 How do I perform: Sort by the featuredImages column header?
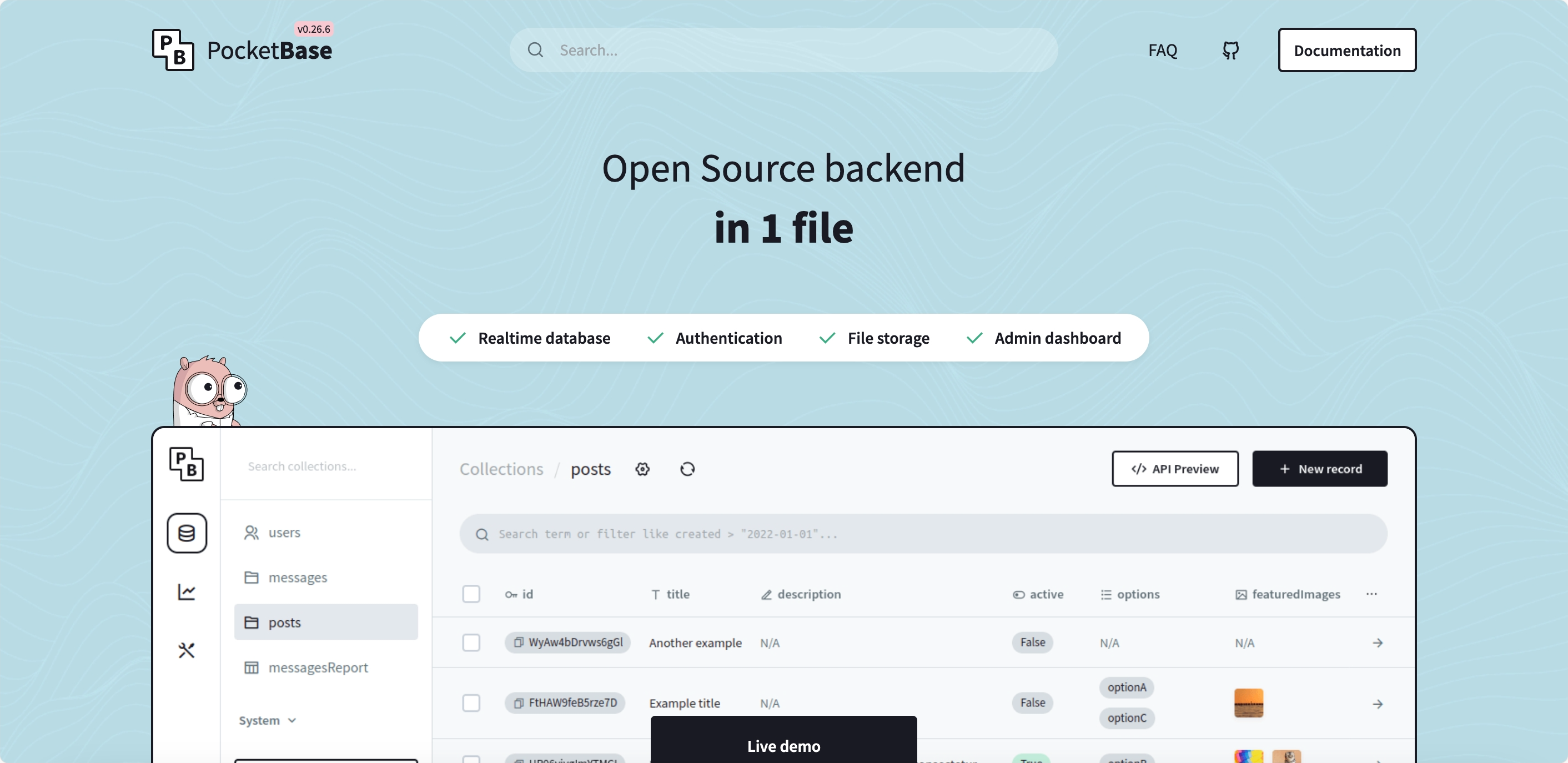(1288, 594)
